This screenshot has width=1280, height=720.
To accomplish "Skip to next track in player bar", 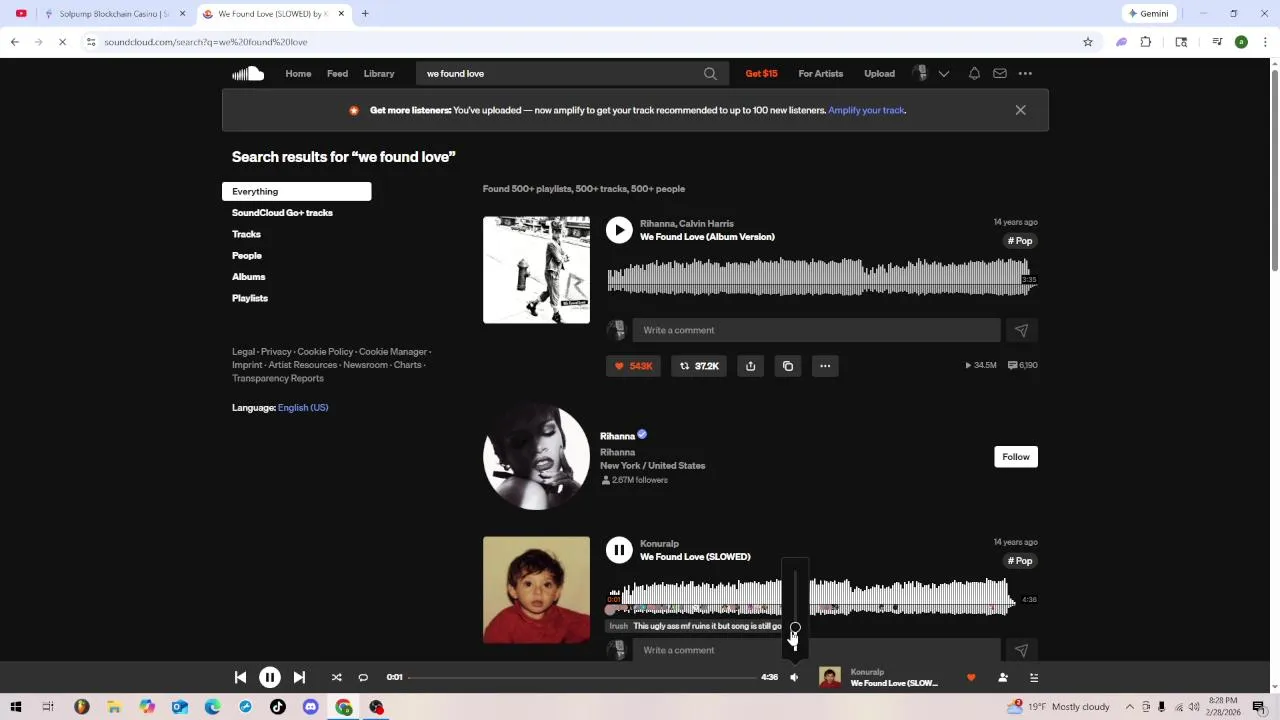I will coord(299,677).
